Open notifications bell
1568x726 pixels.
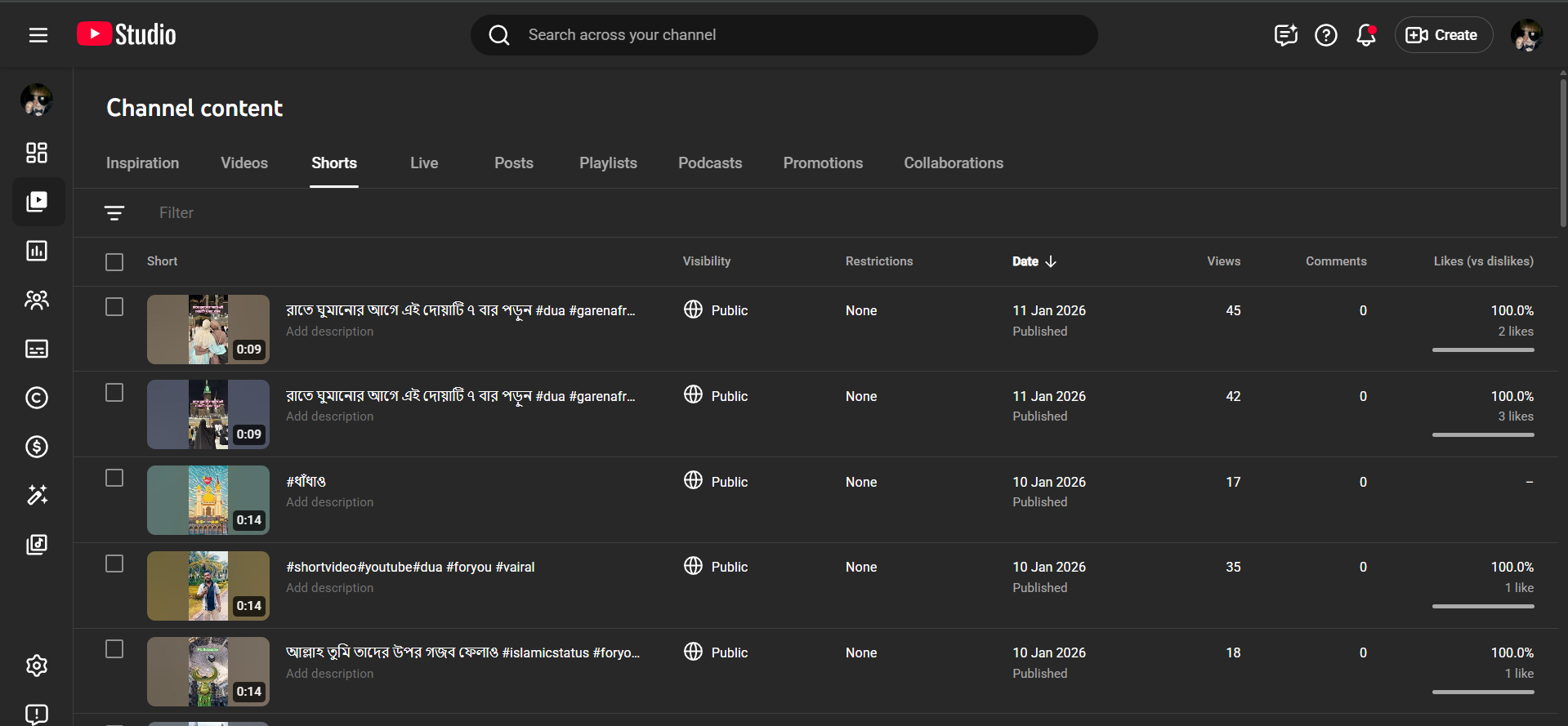point(1365,35)
